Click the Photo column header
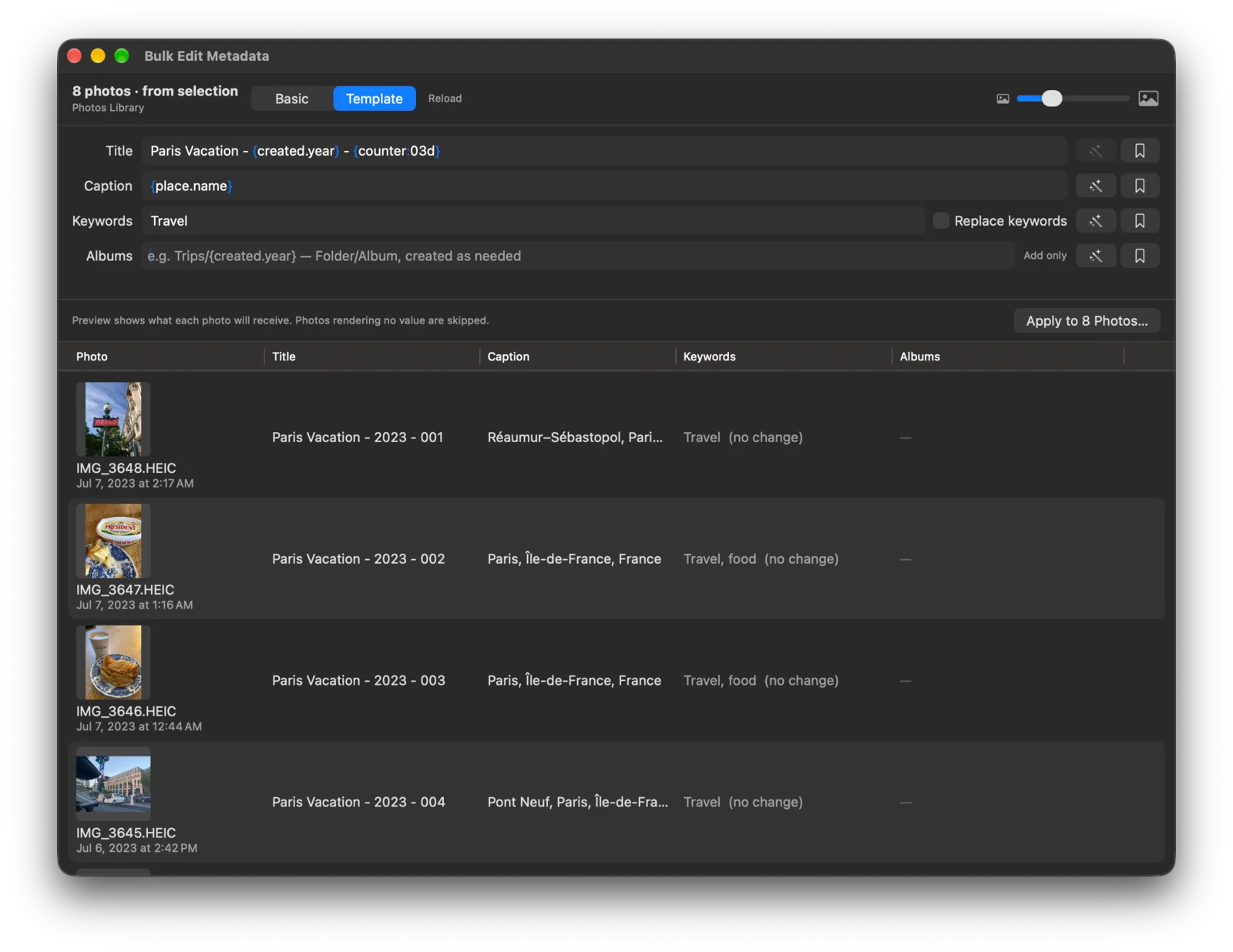 click(x=92, y=357)
